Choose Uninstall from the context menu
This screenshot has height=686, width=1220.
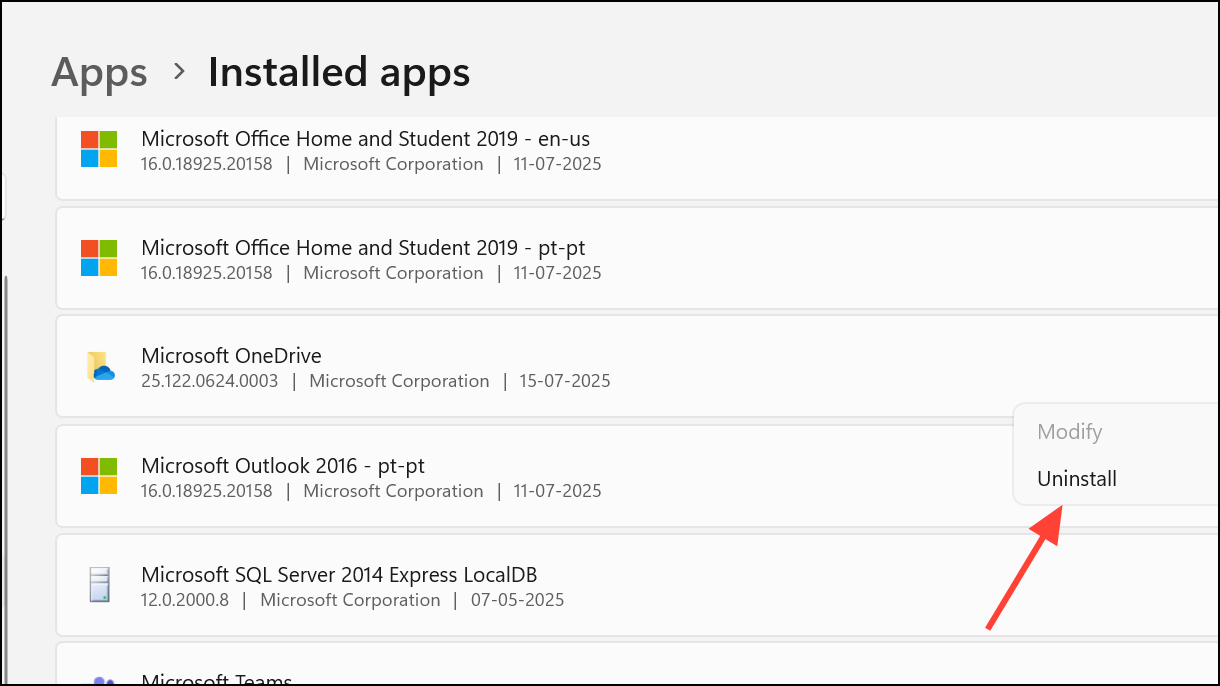click(1077, 478)
